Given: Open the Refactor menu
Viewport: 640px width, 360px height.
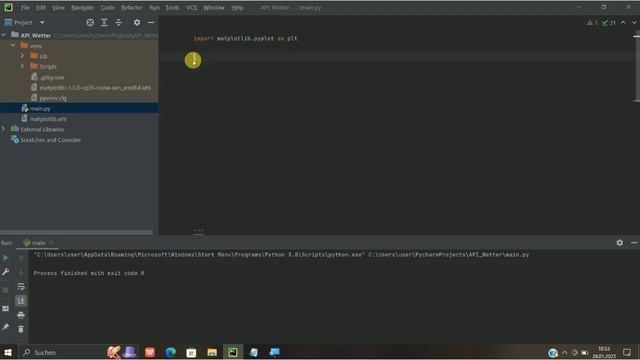Looking at the screenshot, I should pyautogui.click(x=132, y=7).
